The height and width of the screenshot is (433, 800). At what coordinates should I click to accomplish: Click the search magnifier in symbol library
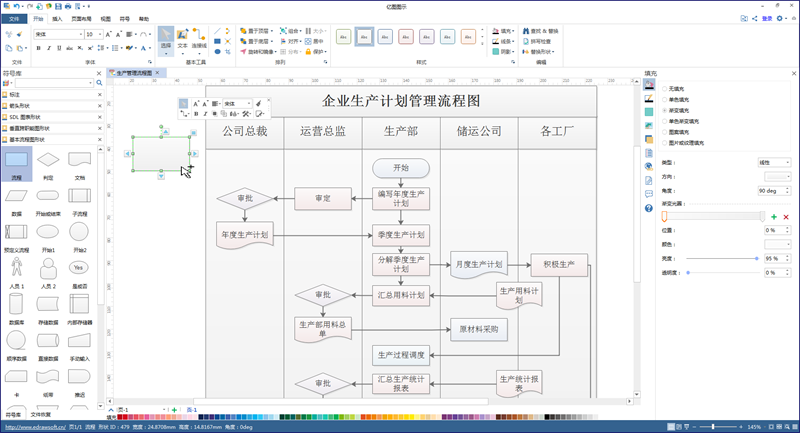click(99, 83)
